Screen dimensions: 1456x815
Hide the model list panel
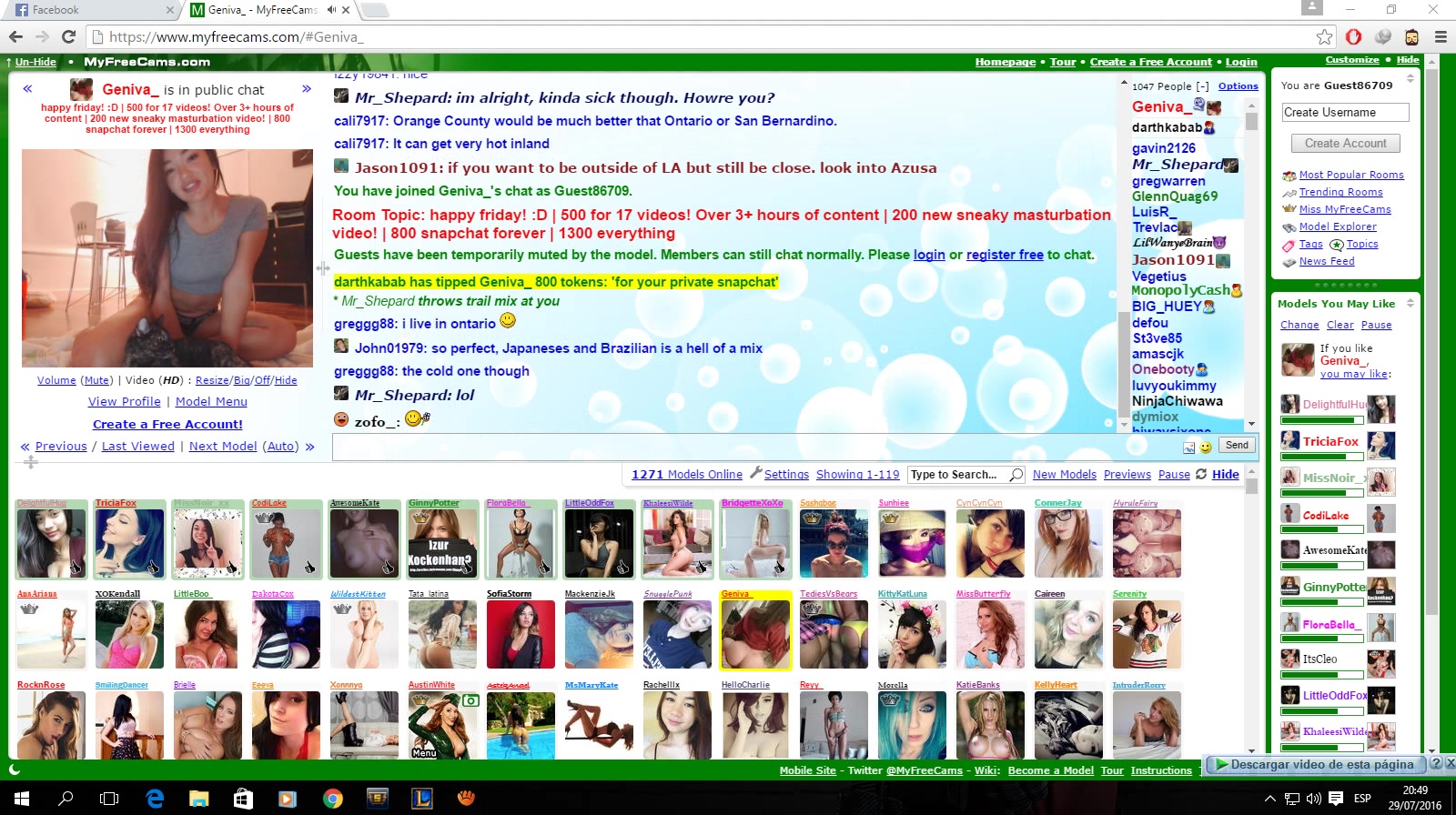[1226, 474]
